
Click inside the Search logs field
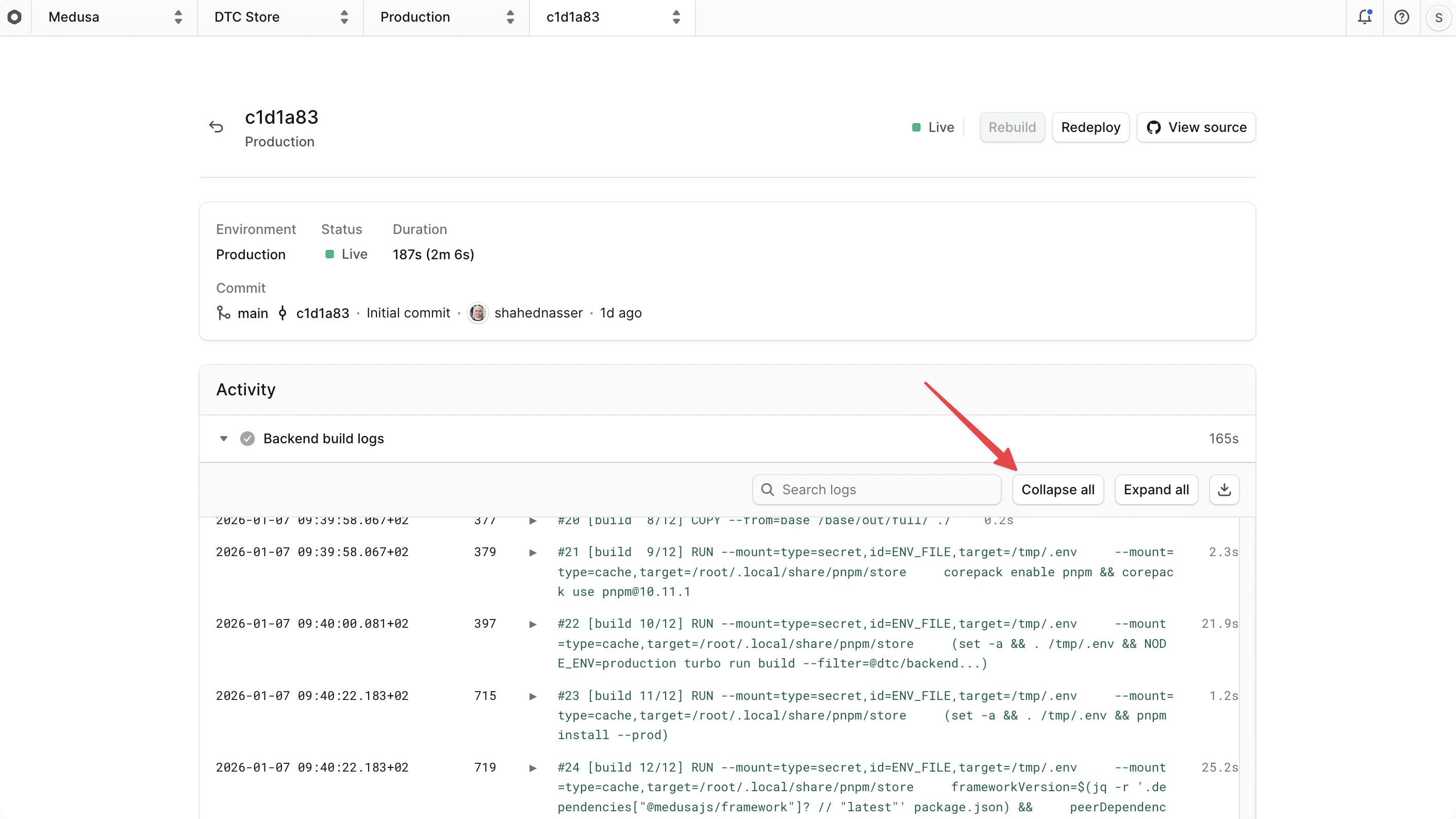pos(876,490)
